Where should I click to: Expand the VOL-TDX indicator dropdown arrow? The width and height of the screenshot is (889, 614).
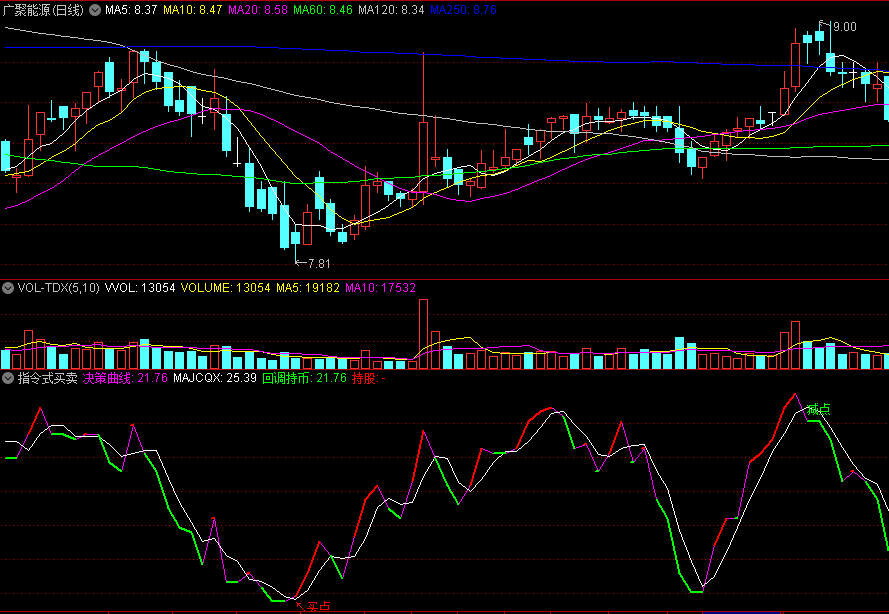[8, 288]
